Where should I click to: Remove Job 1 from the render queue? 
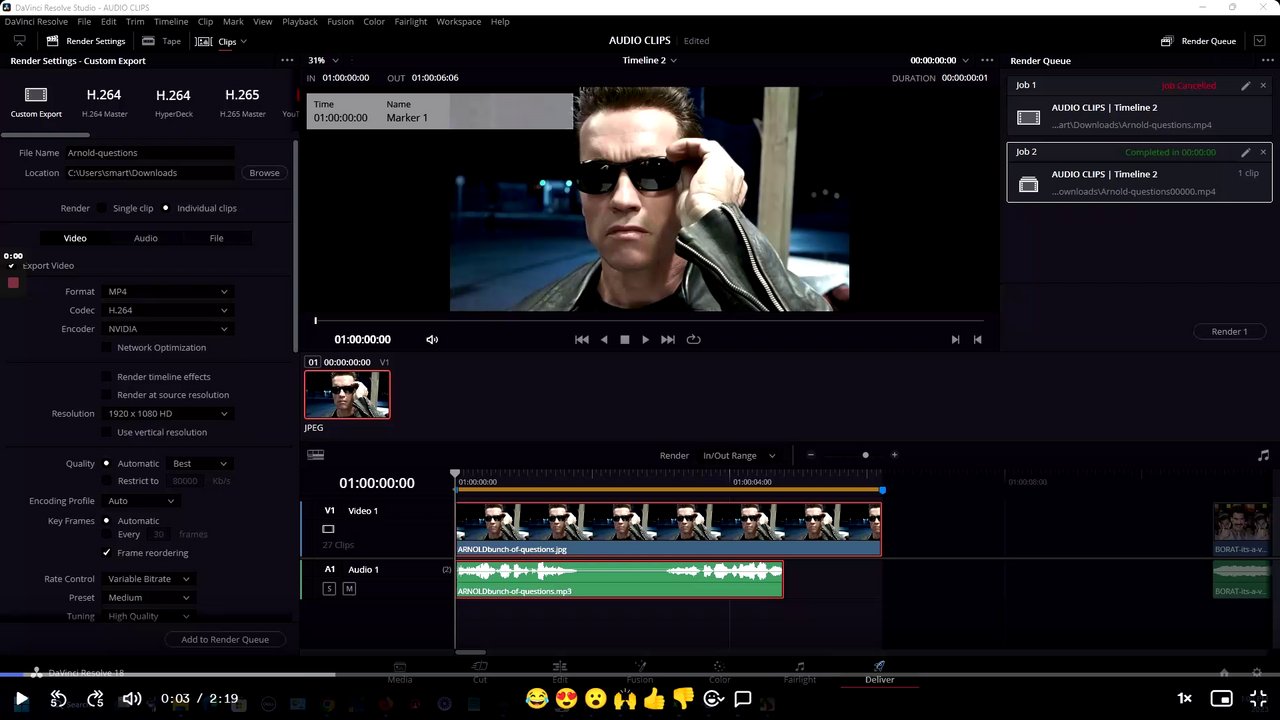pos(1263,86)
